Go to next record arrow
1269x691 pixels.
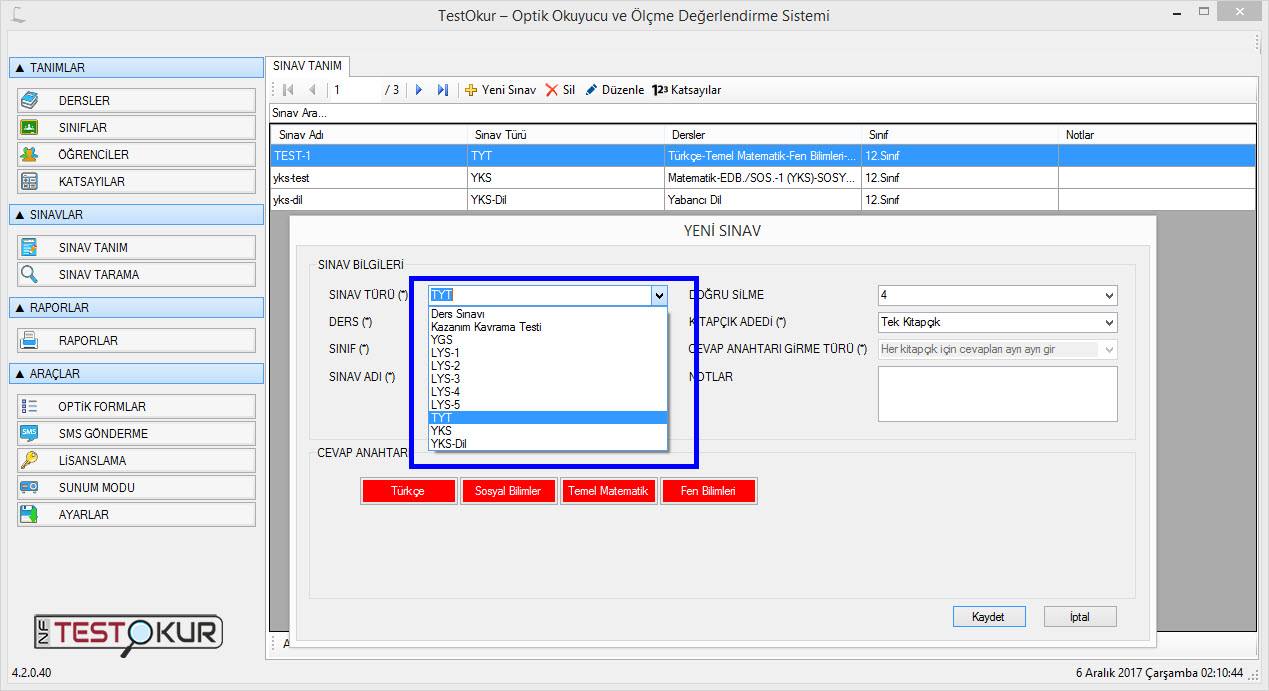[419, 90]
